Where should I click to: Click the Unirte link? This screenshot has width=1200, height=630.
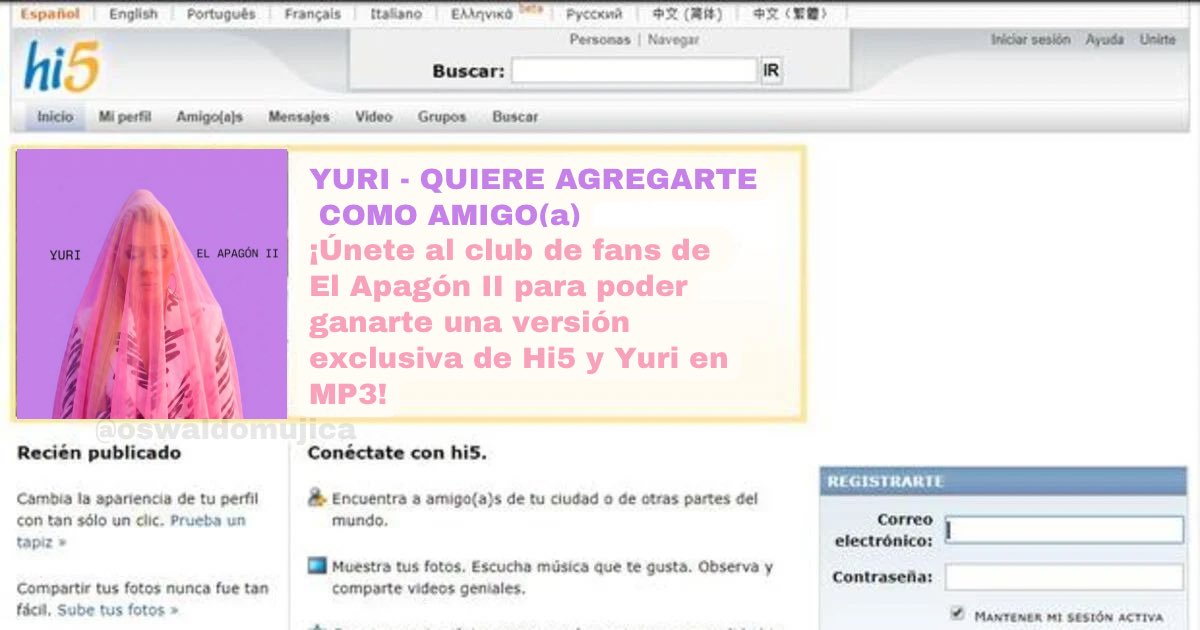(1158, 40)
